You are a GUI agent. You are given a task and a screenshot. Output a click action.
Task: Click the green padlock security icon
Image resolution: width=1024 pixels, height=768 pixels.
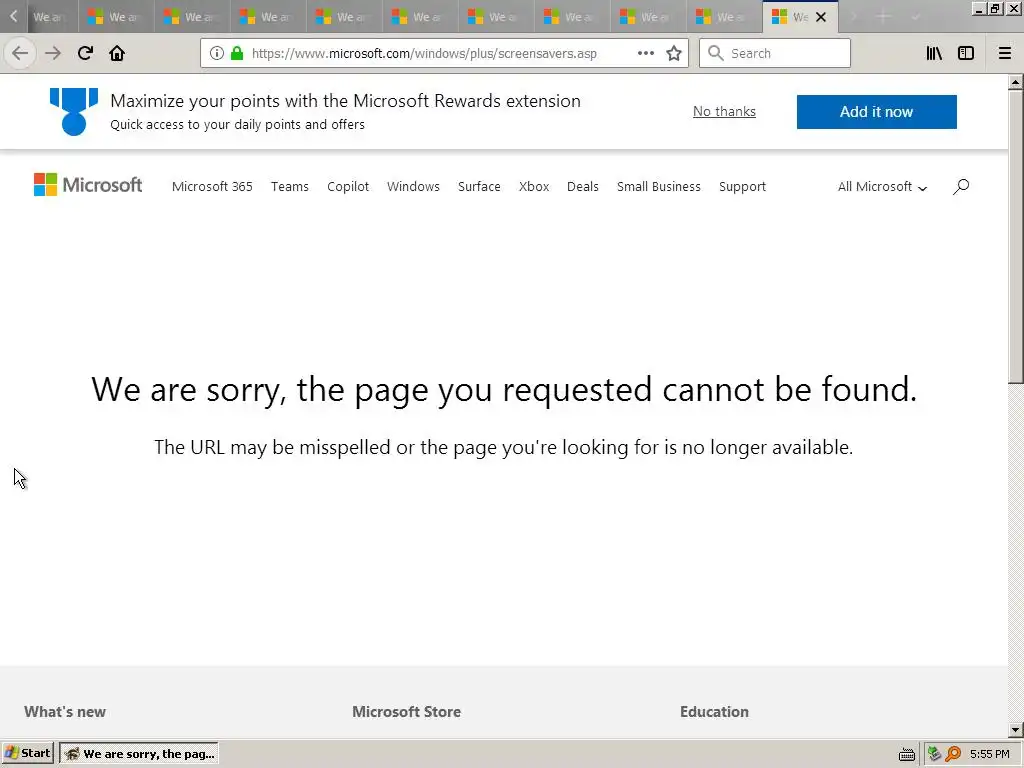pyautogui.click(x=237, y=53)
